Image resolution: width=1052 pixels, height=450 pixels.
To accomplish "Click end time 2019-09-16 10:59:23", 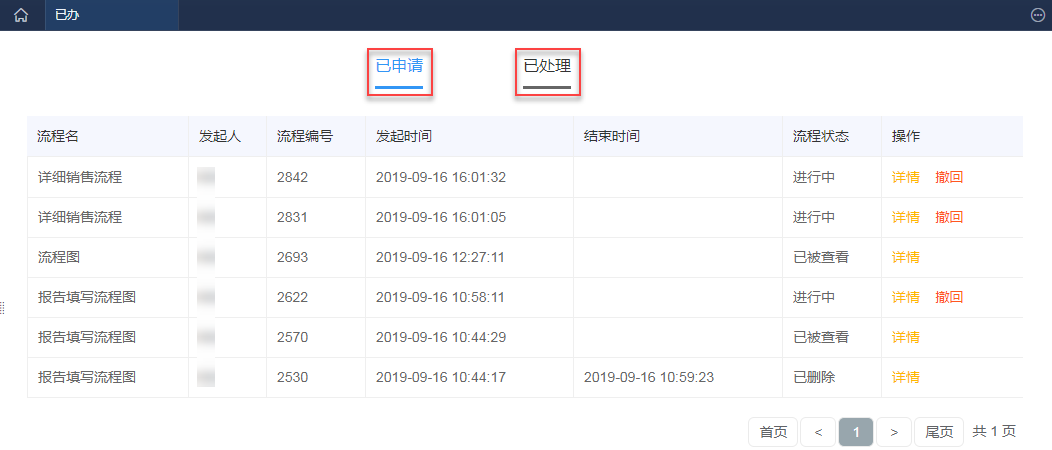I will click(649, 378).
